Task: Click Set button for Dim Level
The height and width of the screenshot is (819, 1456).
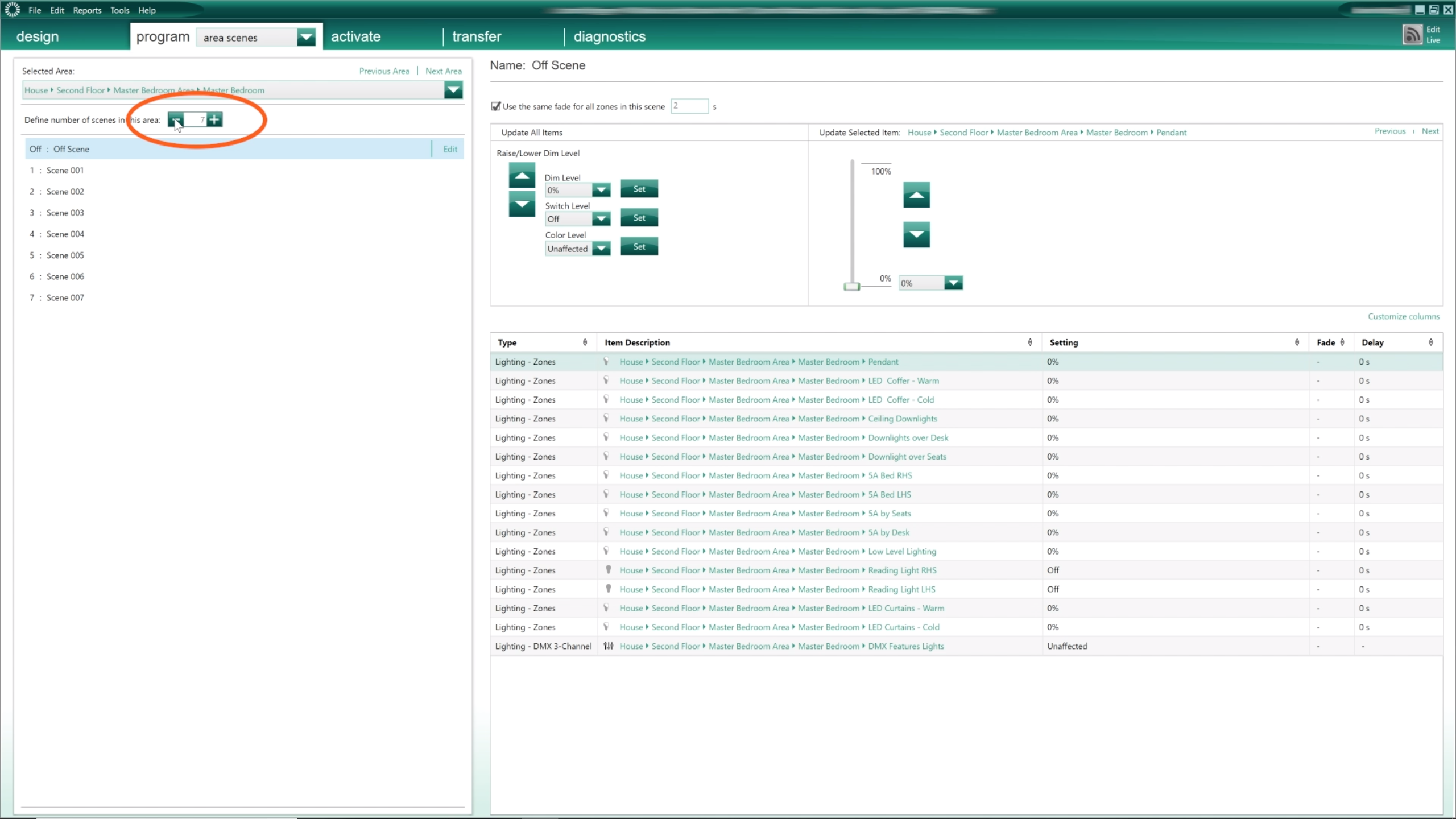Action: click(639, 189)
